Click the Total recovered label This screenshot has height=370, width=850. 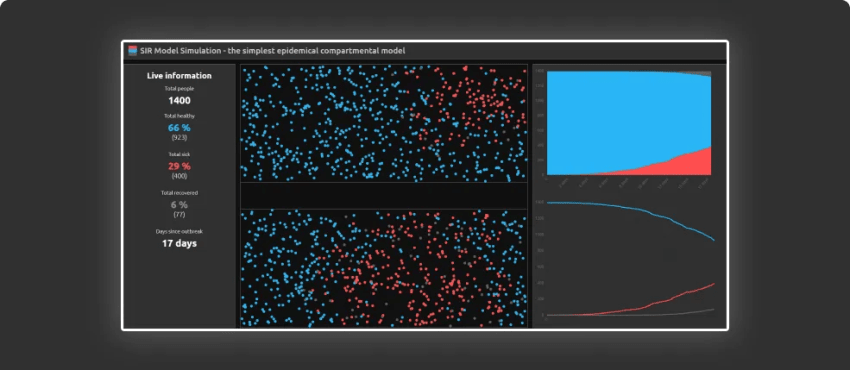pos(179,193)
